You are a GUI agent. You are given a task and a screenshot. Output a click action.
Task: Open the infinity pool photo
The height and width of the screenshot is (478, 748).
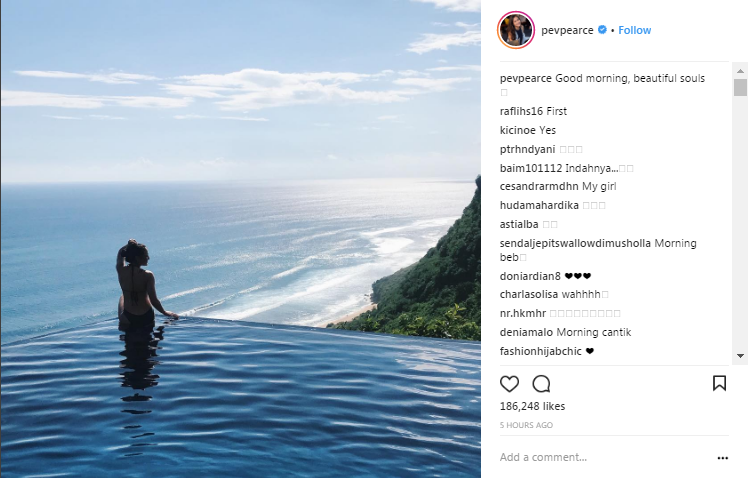(240, 239)
